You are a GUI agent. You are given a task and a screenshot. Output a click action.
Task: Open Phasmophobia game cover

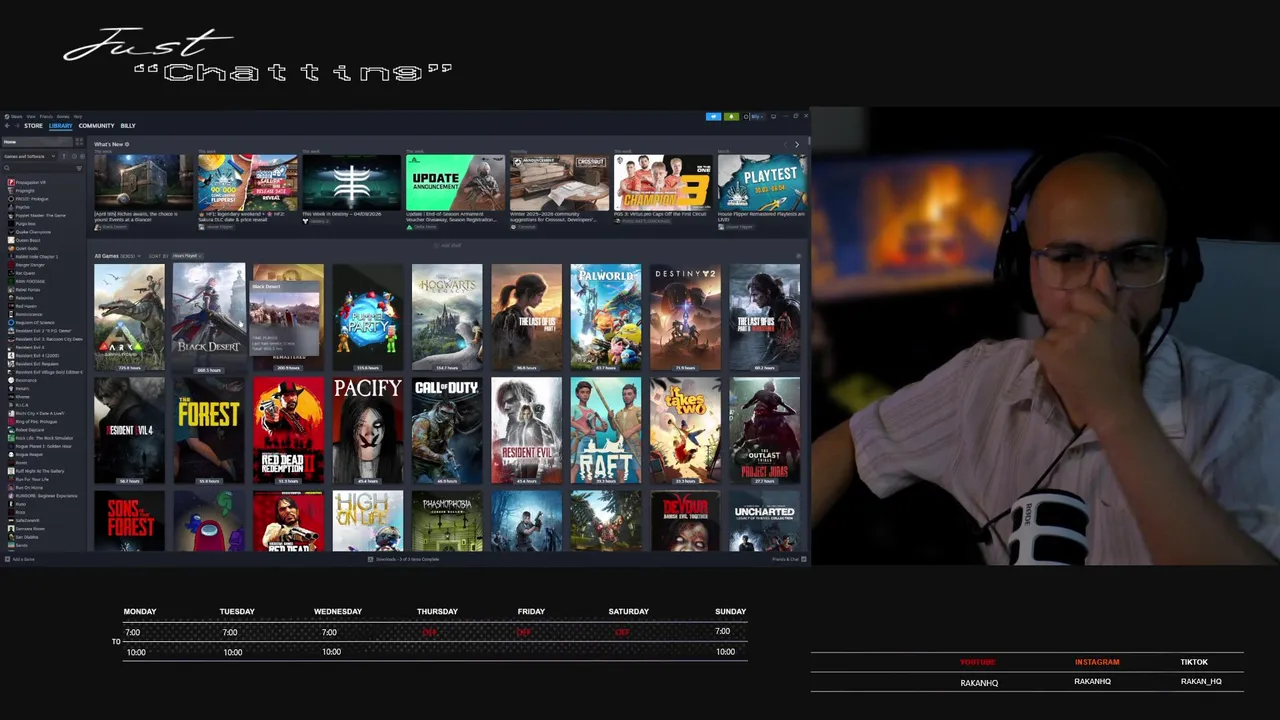(x=447, y=521)
